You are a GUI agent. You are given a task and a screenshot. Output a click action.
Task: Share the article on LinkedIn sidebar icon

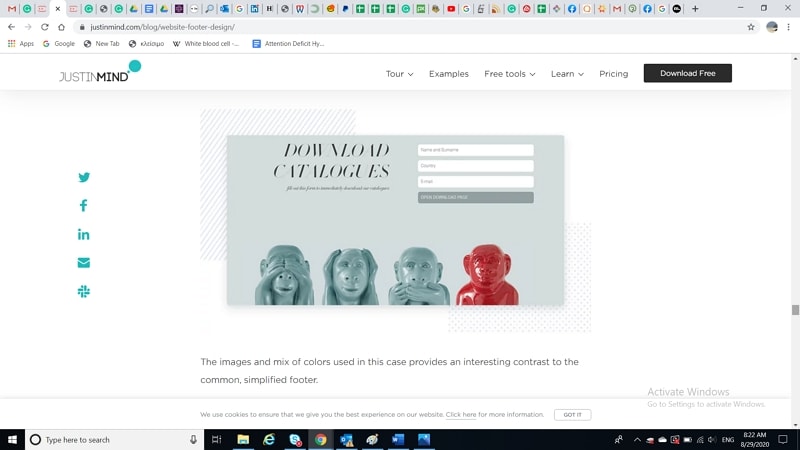point(83,234)
